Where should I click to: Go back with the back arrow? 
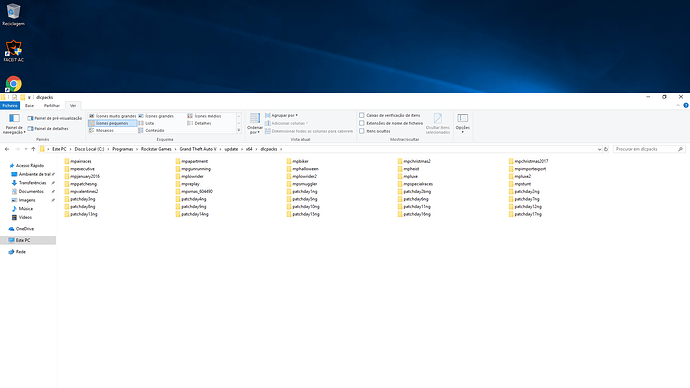coord(7,149)
